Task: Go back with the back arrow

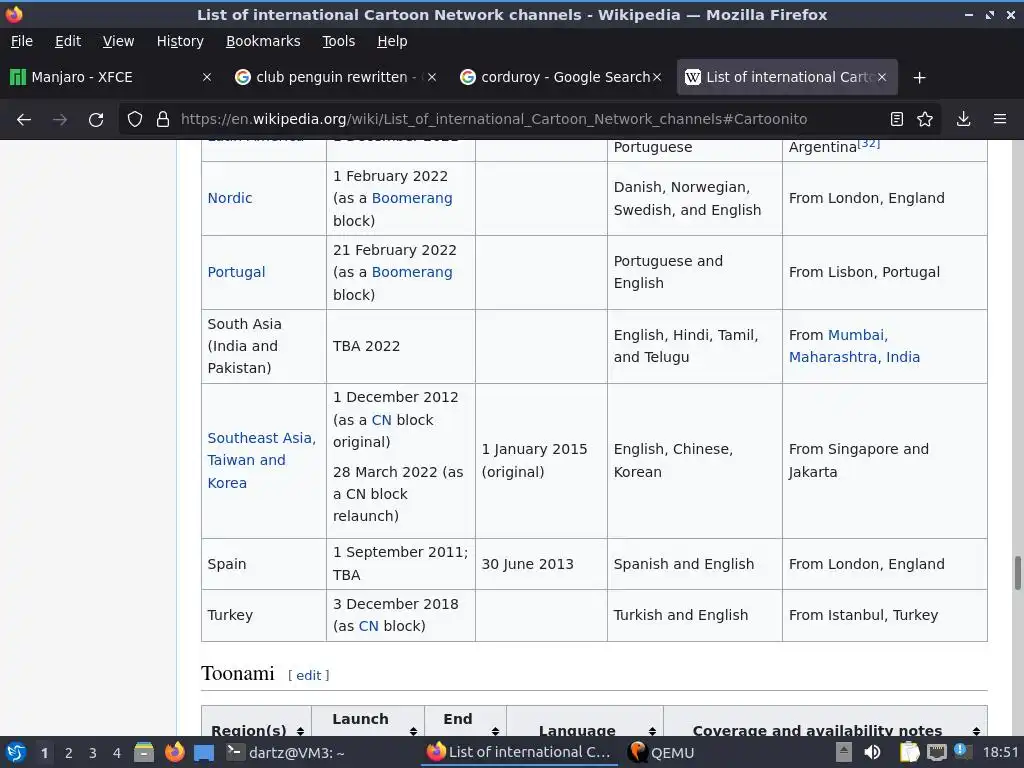Action: click(x=24, y=120)
